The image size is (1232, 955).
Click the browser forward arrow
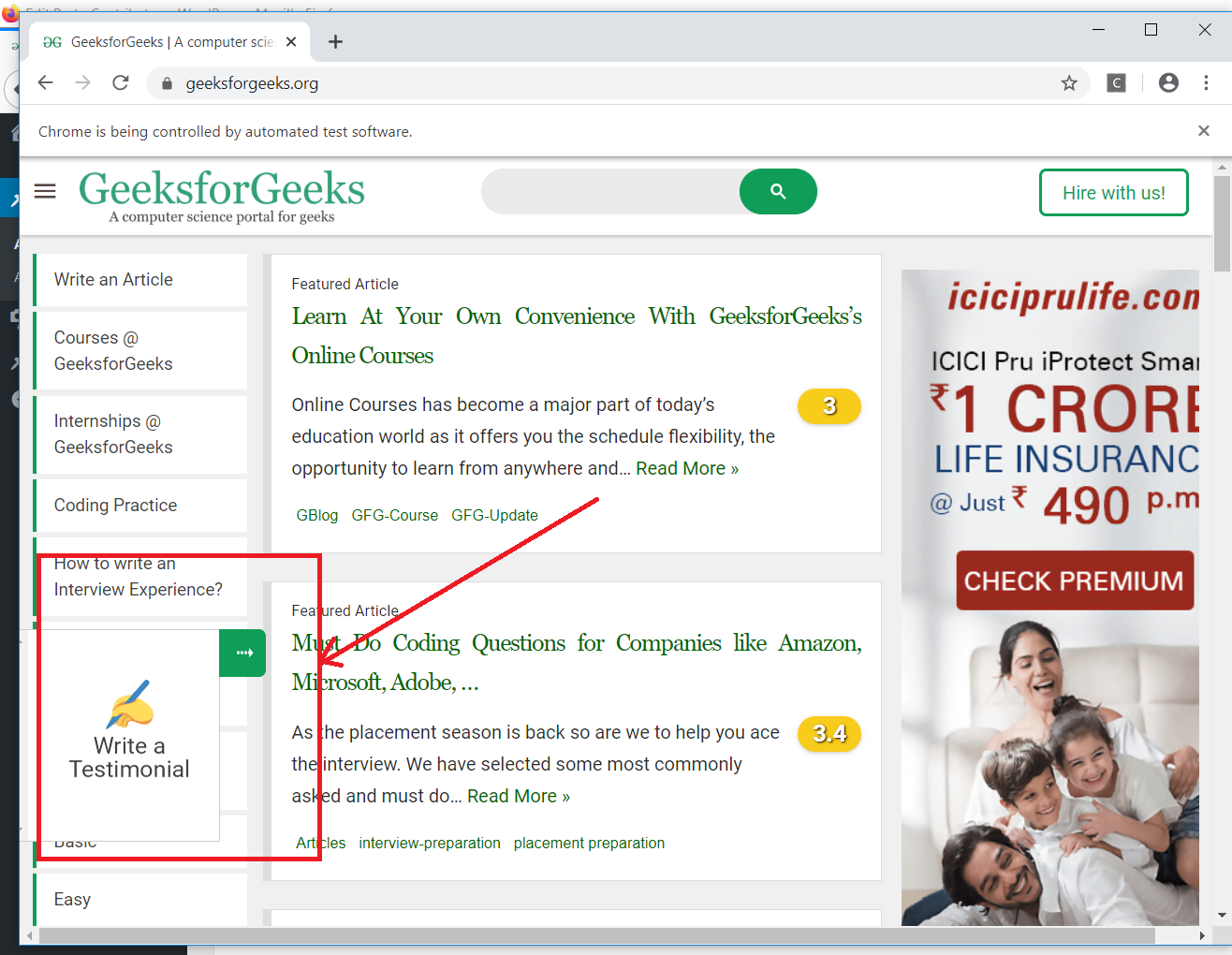pos(82,83)
